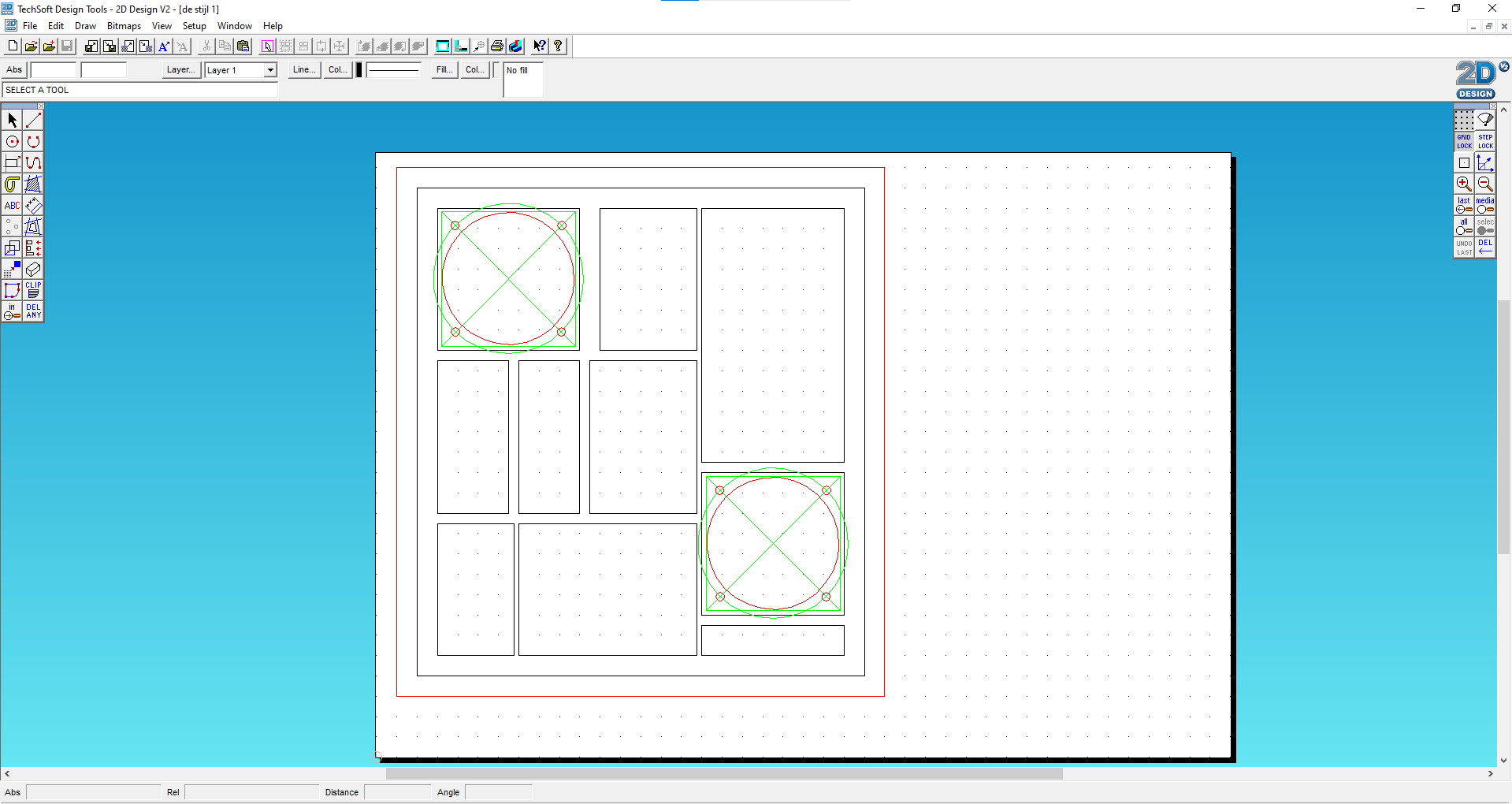Click the Line... style button

[304, 70]
